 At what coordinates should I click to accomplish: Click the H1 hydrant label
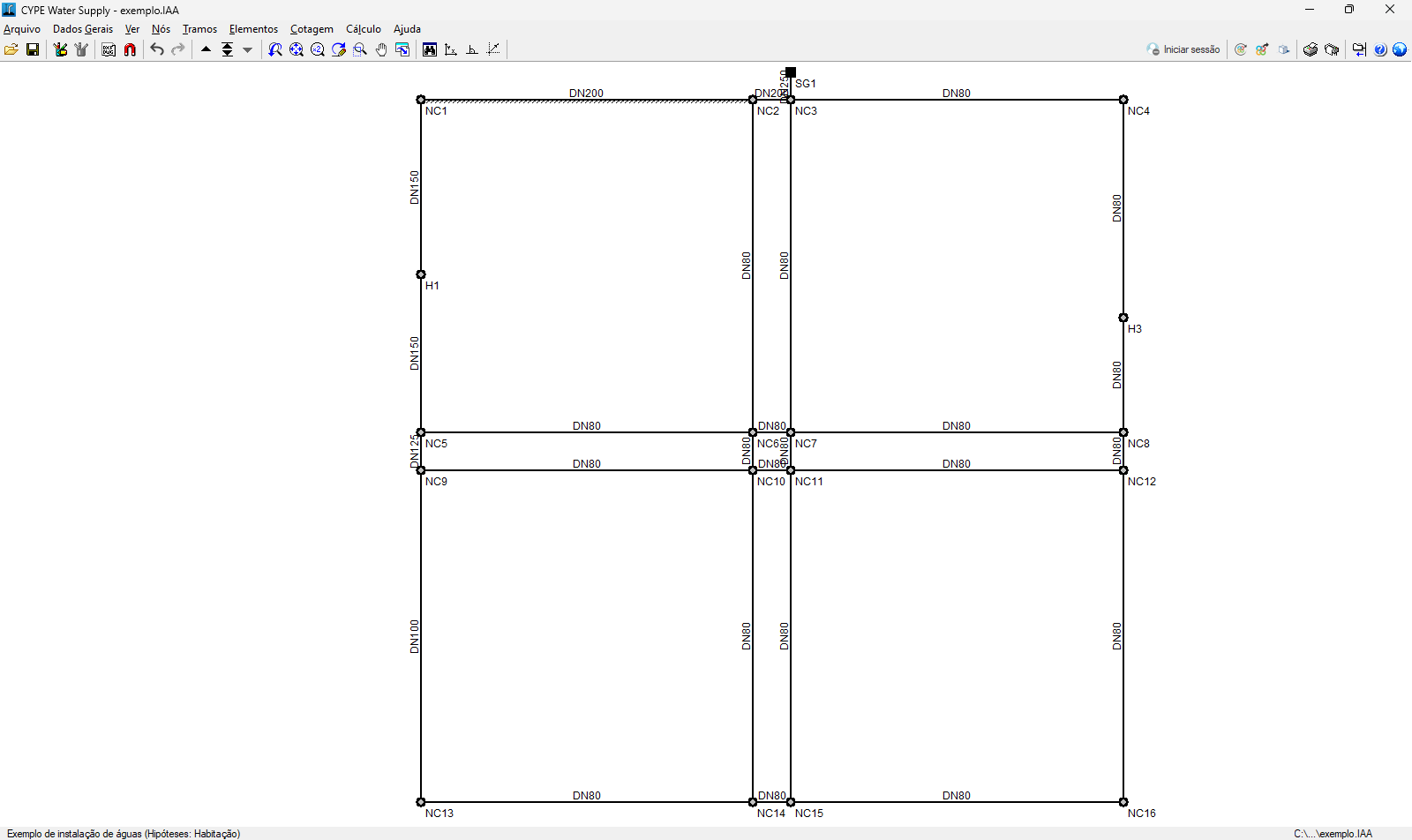[432, 286]
